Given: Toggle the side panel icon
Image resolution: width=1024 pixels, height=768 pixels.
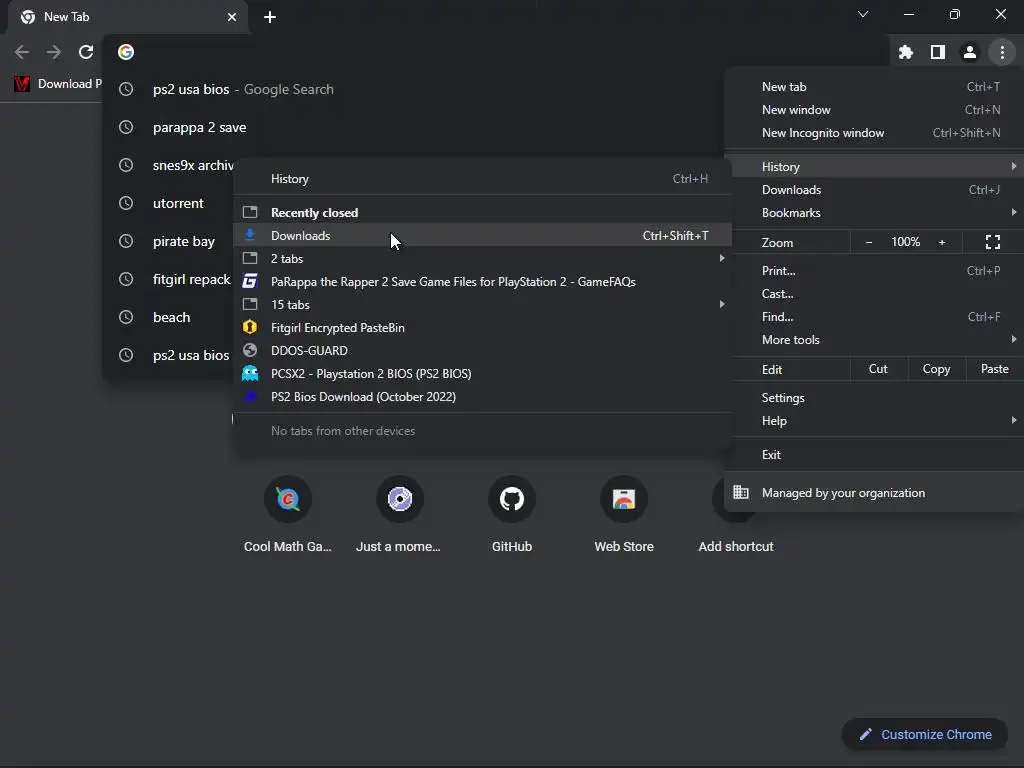Looking at the screenshot, I should (x=937, y=52).
